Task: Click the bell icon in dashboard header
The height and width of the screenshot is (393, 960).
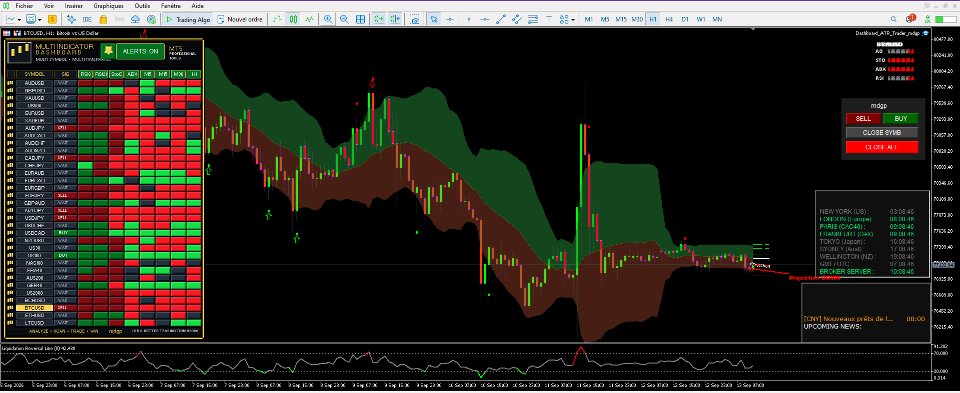Action: (x=108, y=51)
